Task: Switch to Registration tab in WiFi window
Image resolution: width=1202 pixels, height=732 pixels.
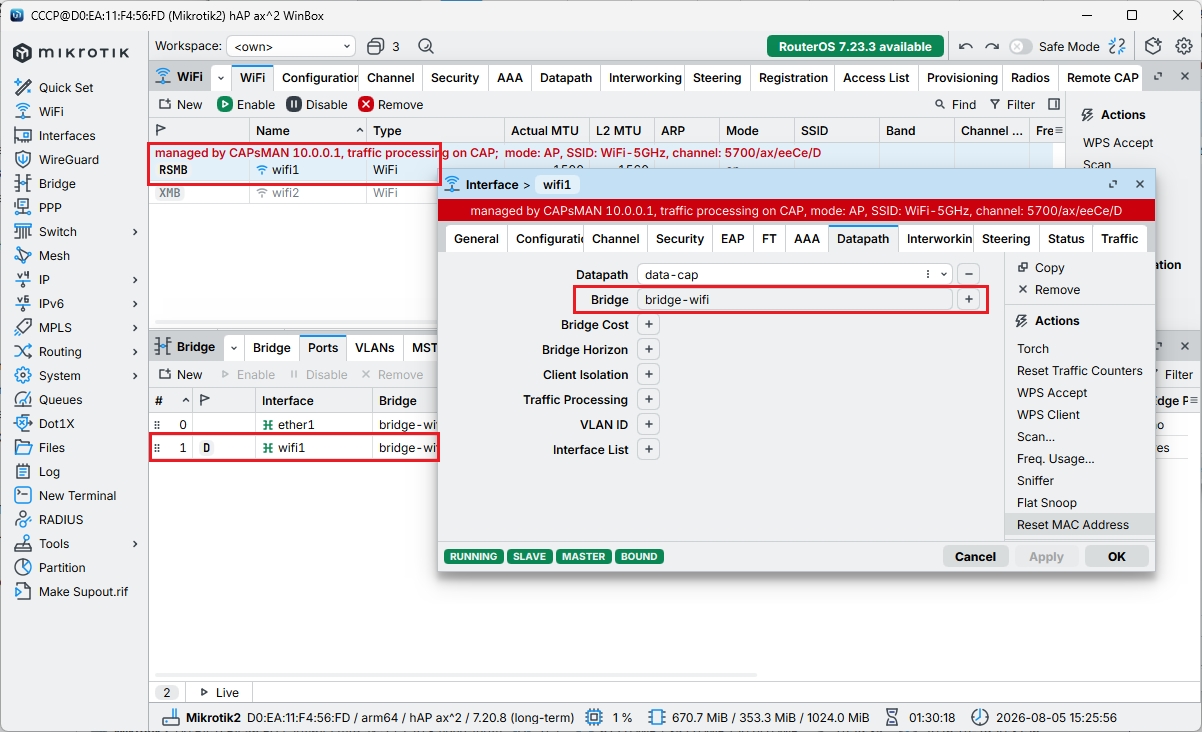Action: click(x=793, y=77)
